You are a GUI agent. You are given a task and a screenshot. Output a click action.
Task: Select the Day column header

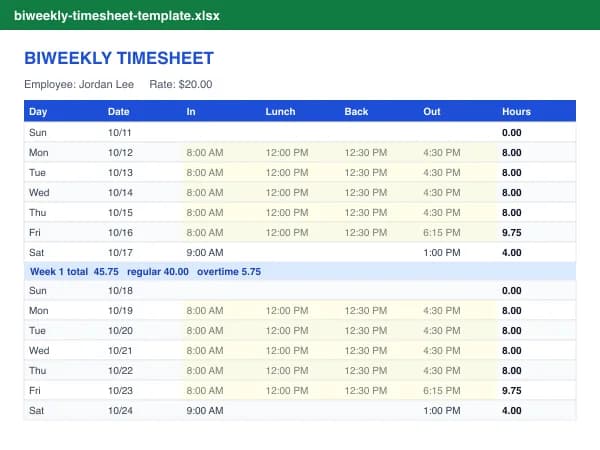point(38,111)
